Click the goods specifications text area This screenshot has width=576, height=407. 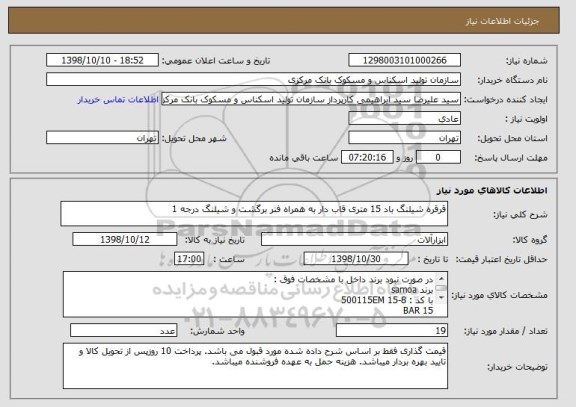pyautogui.click(x=255, y=294)
